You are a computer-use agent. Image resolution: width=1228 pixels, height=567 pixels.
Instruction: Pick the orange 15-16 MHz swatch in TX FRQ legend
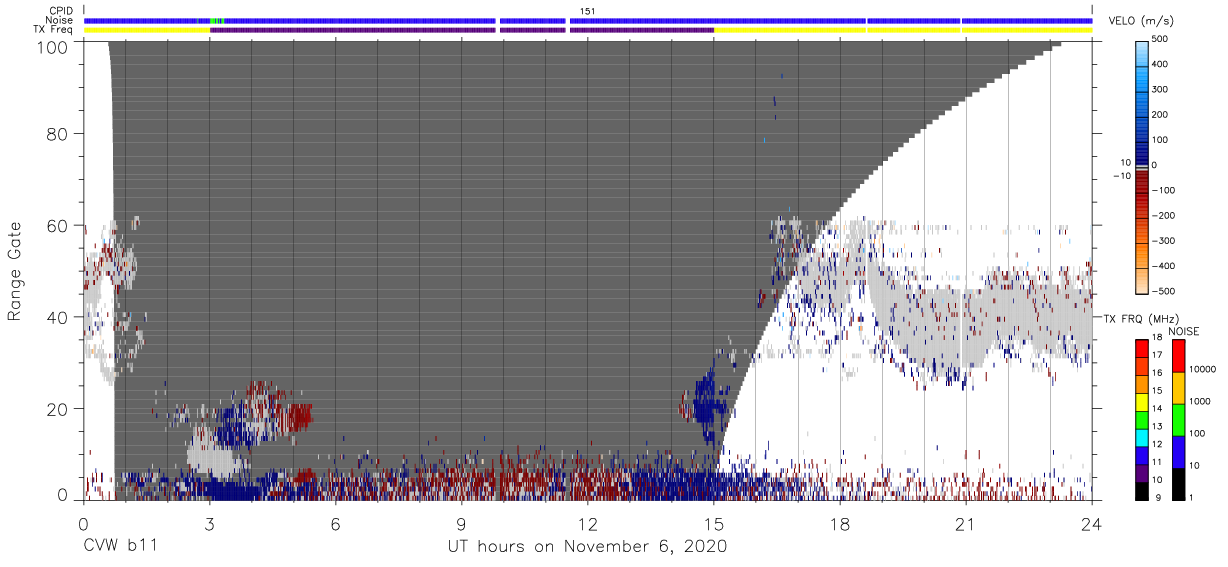click(x=1142, y=384)
